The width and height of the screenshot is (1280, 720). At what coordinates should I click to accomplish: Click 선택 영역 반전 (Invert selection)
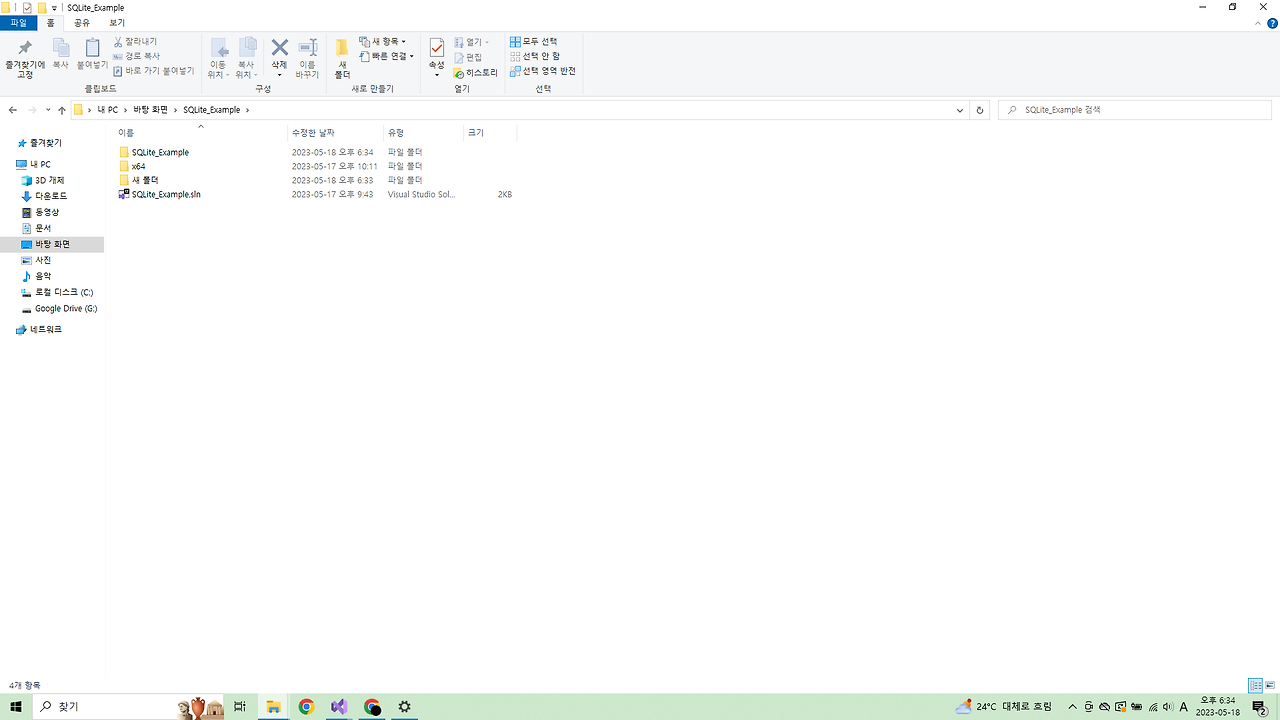(543, 71)
